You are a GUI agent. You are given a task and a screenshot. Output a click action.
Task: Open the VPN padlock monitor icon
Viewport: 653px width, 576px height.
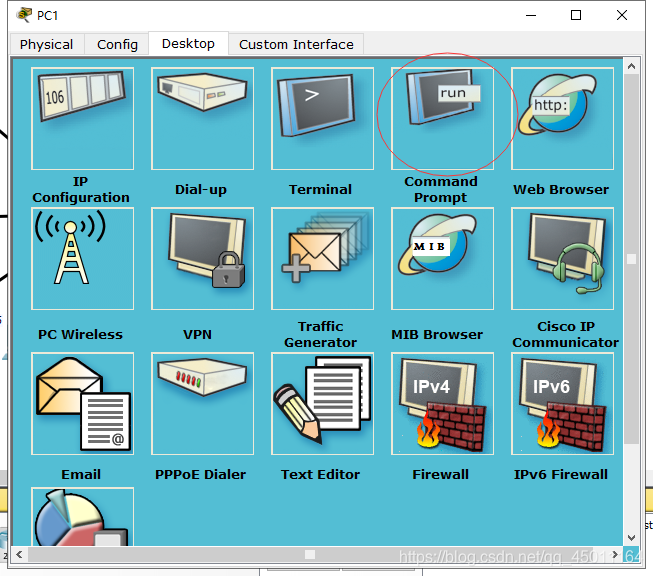tap(202, 259)
